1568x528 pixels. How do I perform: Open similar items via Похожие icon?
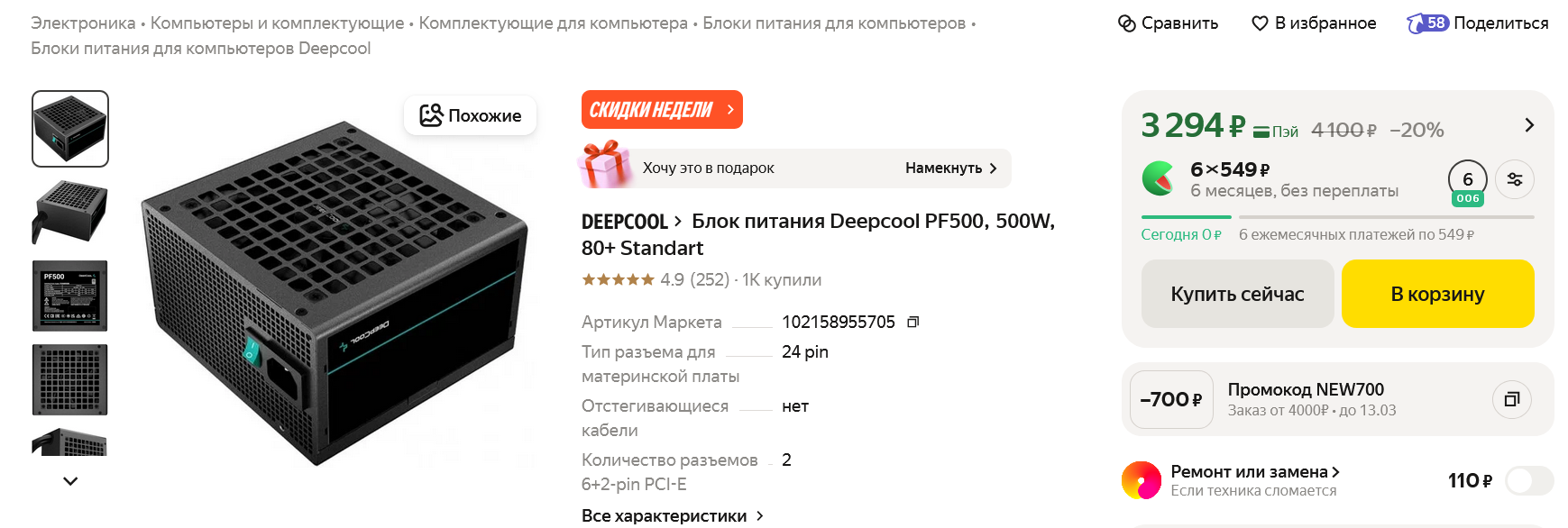coord(432,115)
